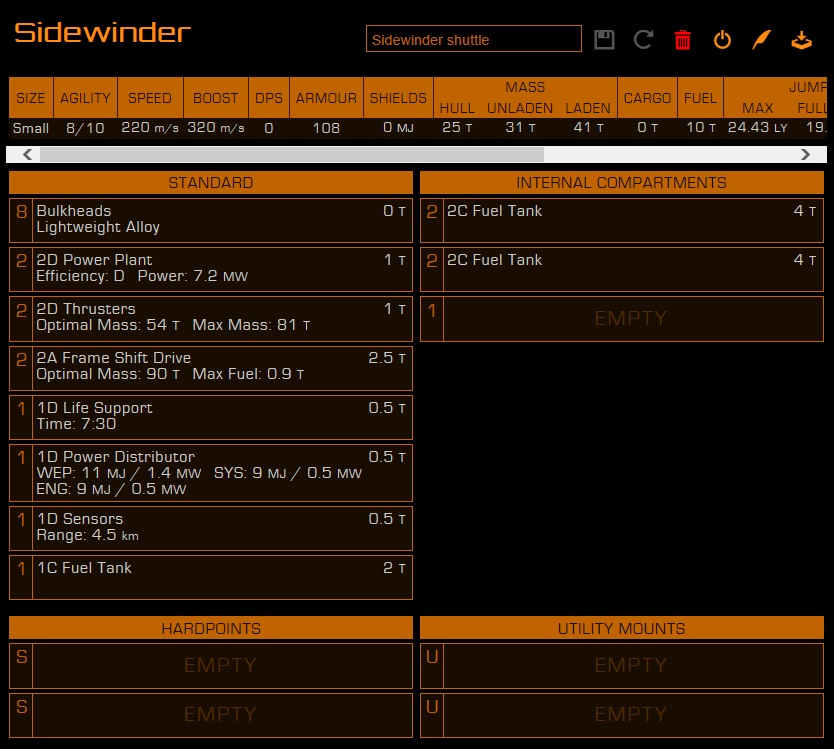Click the SPEED column header
The height and width of the screenshot is (749, 834).
coord(150,98)
